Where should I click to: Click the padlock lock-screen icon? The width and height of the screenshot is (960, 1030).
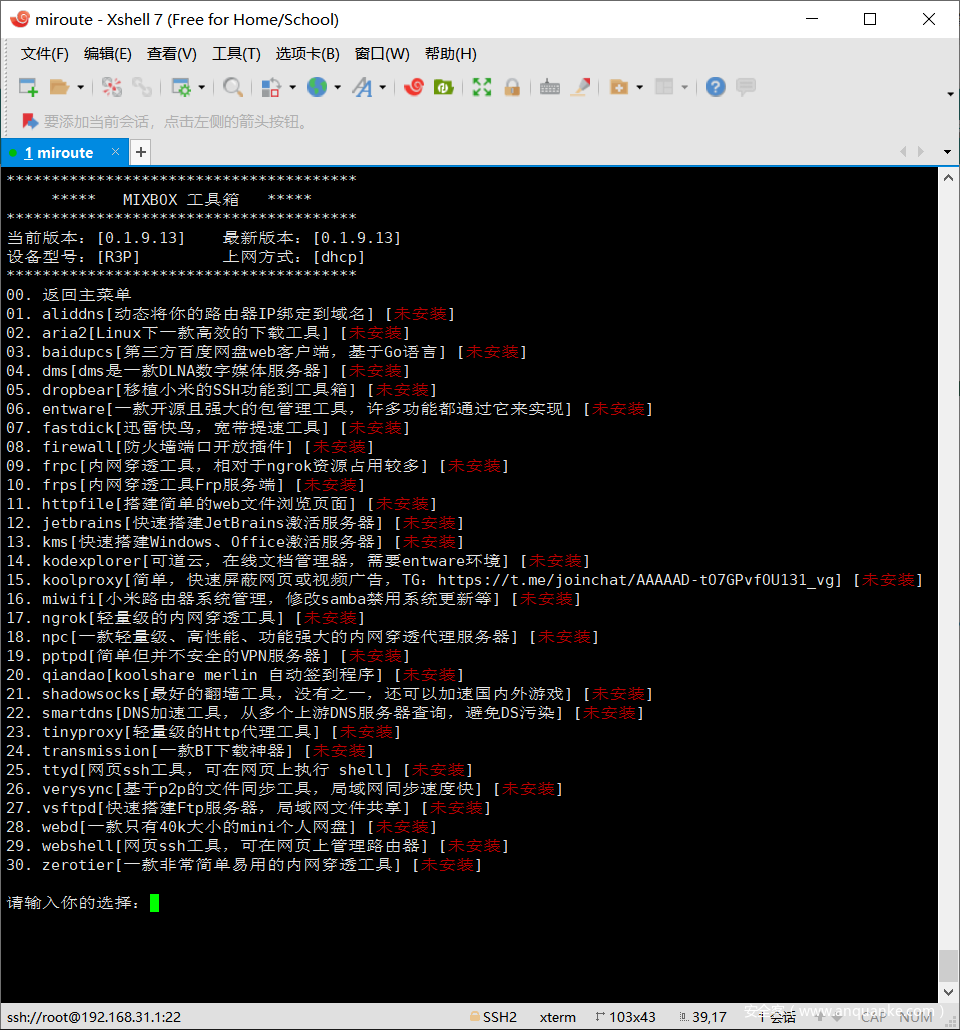pos(512,87)
